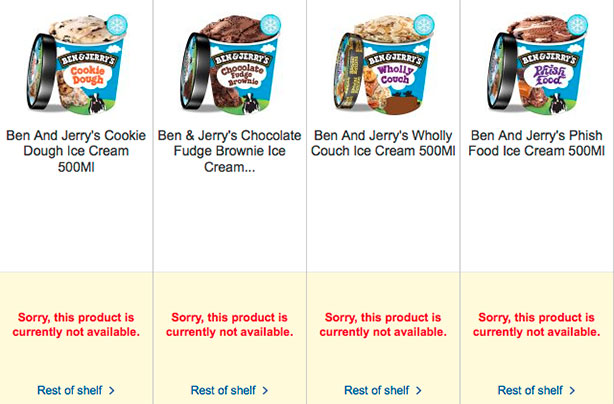Screen dimensions: 614x404
Task: Click chevron arrow beside Phish Food's Rest of shelf
Action: coord(572,390)
